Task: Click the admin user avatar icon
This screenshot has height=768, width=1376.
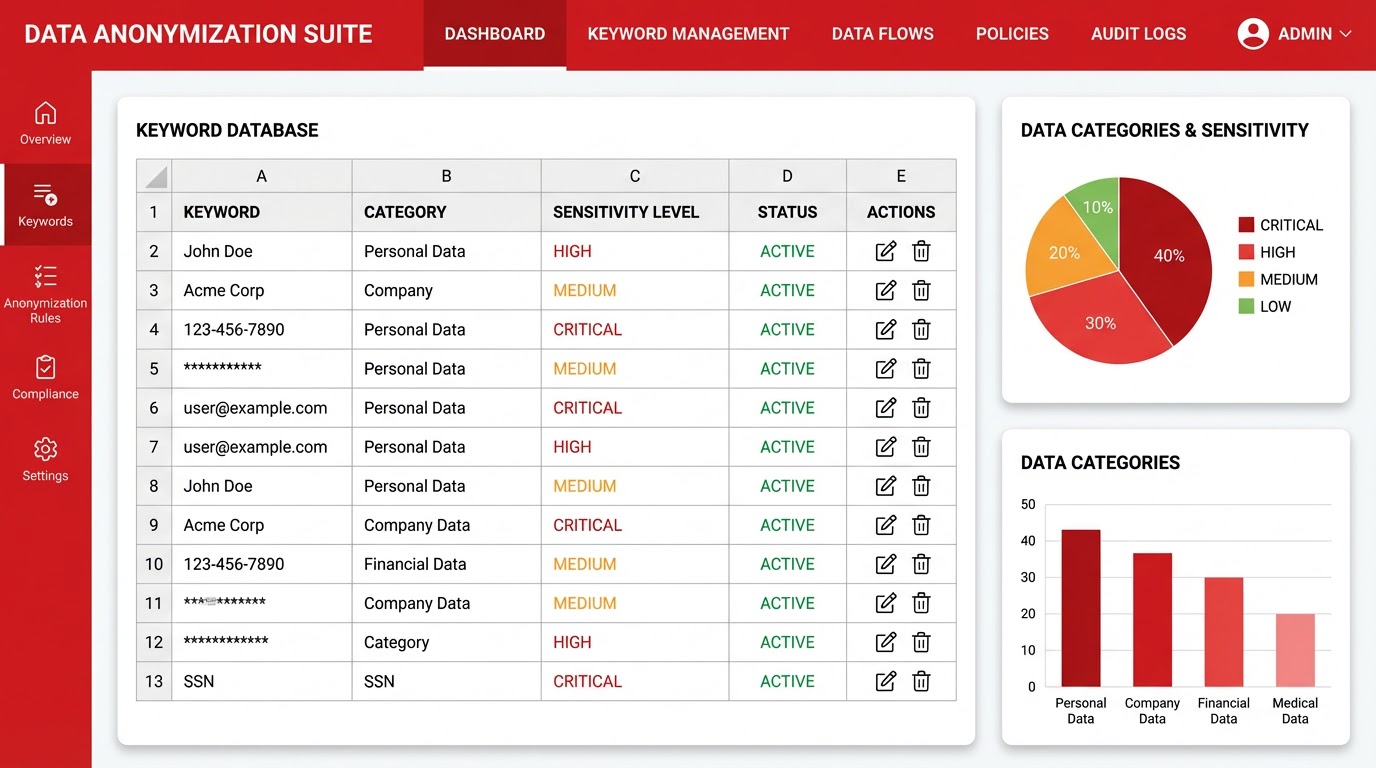Action: pos(1252,34)
